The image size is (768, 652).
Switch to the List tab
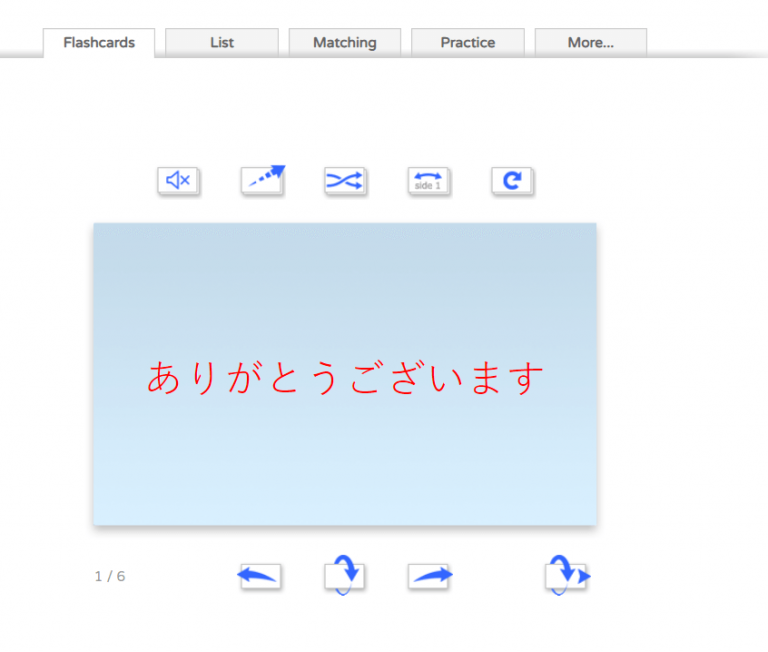coord(222,43)
